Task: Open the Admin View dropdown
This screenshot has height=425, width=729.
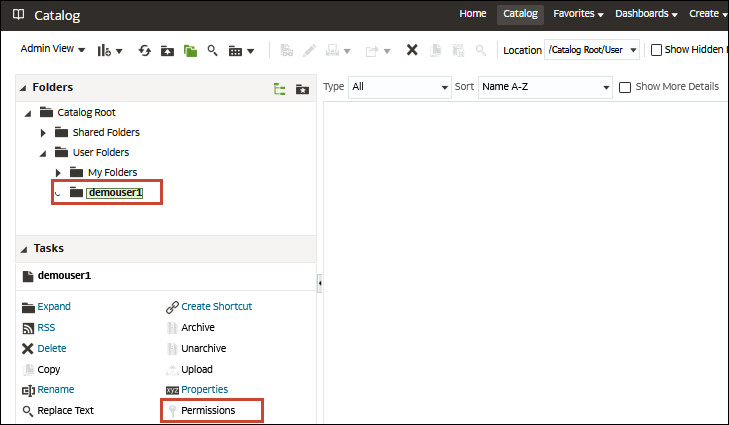Action: [53, 48]
